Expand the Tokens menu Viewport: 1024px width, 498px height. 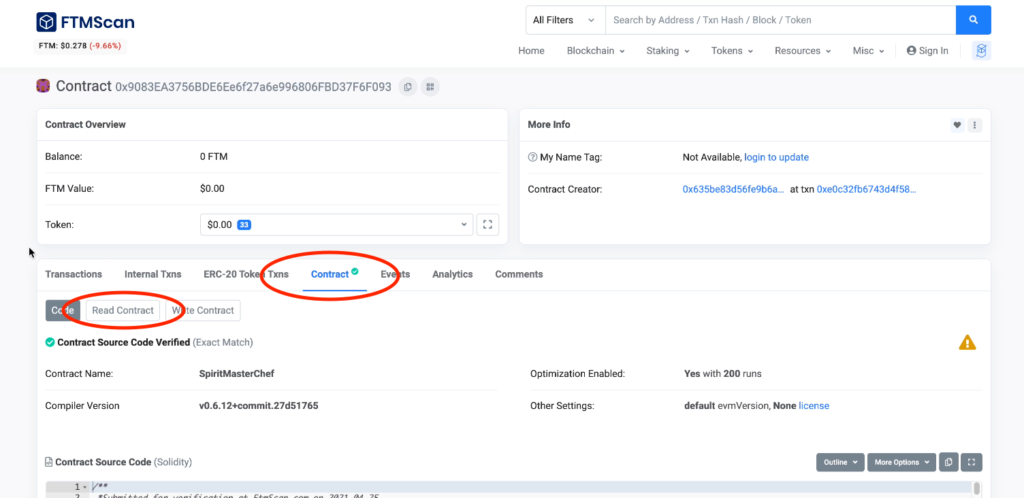tap(732, 51)
